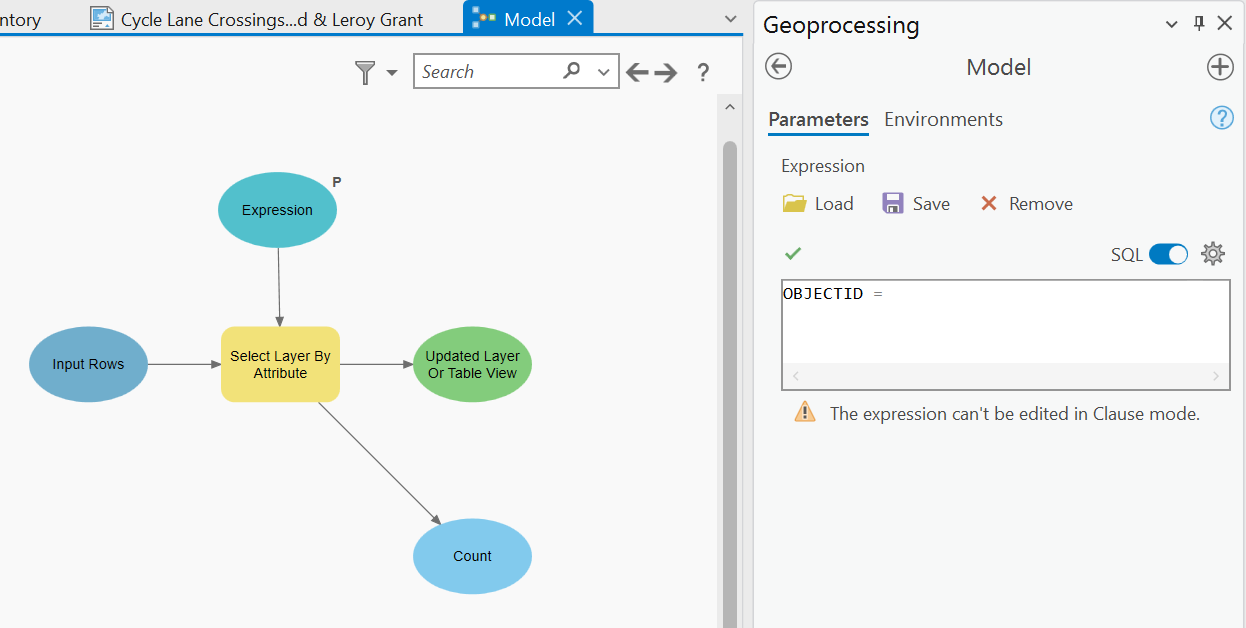Click the back arrow in Geoprocessing pane

[778, 67]
